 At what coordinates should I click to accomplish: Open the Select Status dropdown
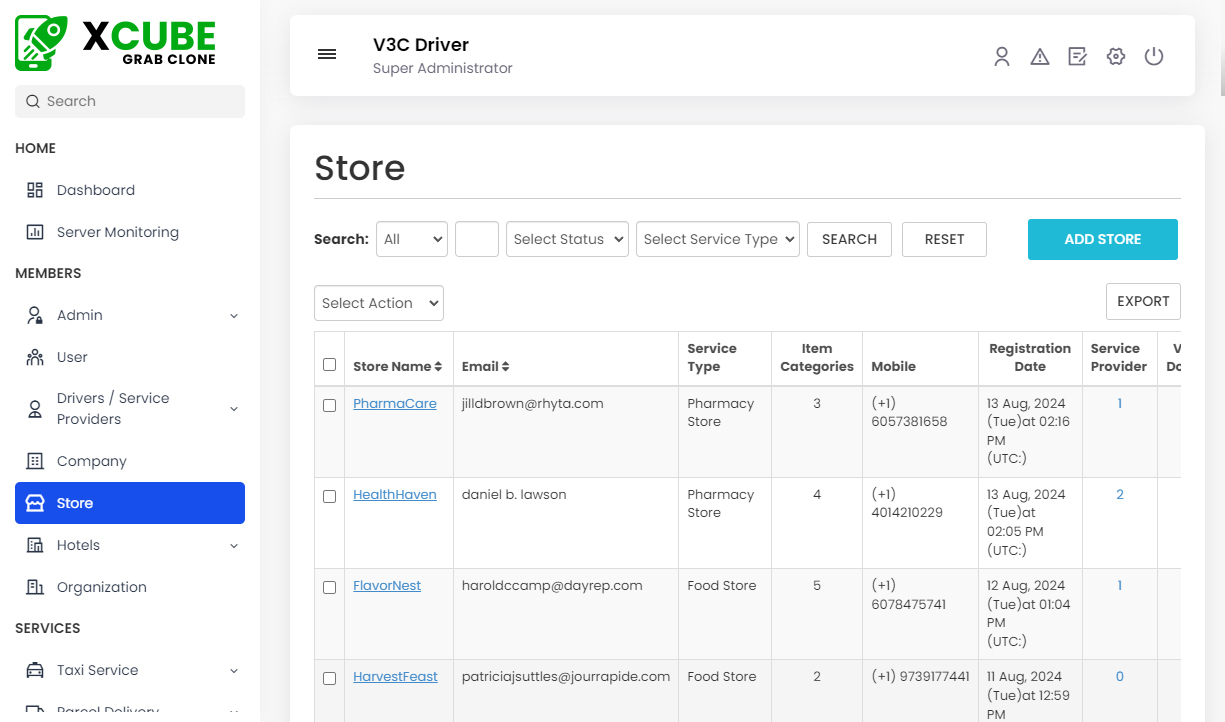coord(568,239)
